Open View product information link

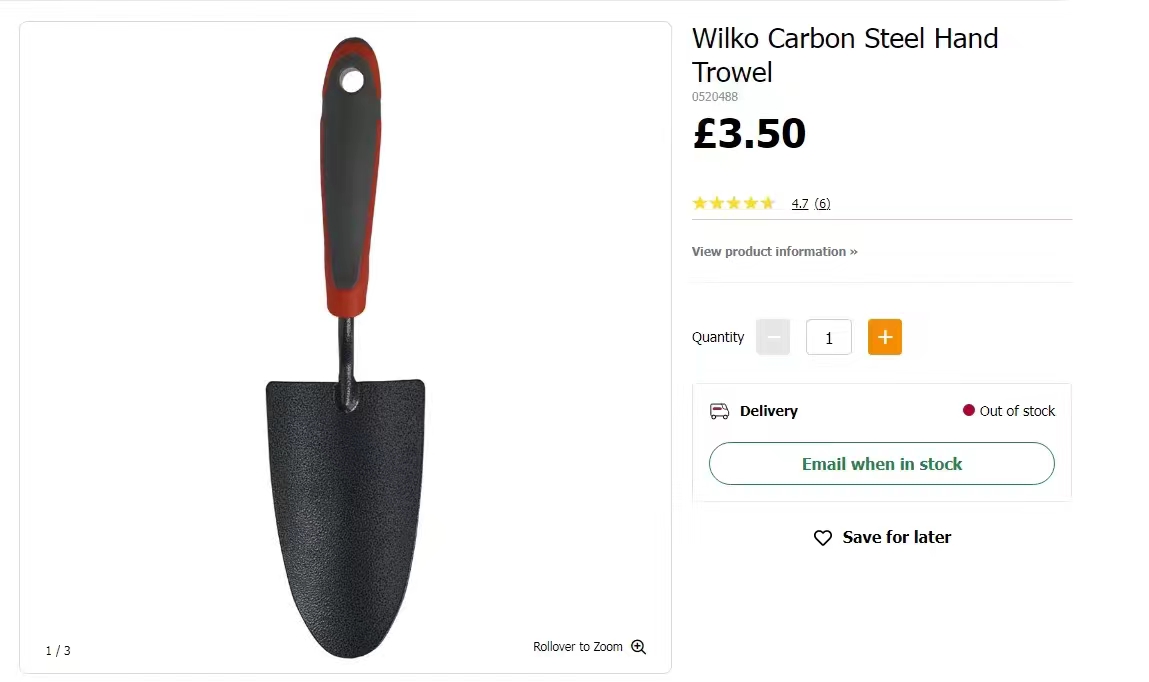[775, 251]
